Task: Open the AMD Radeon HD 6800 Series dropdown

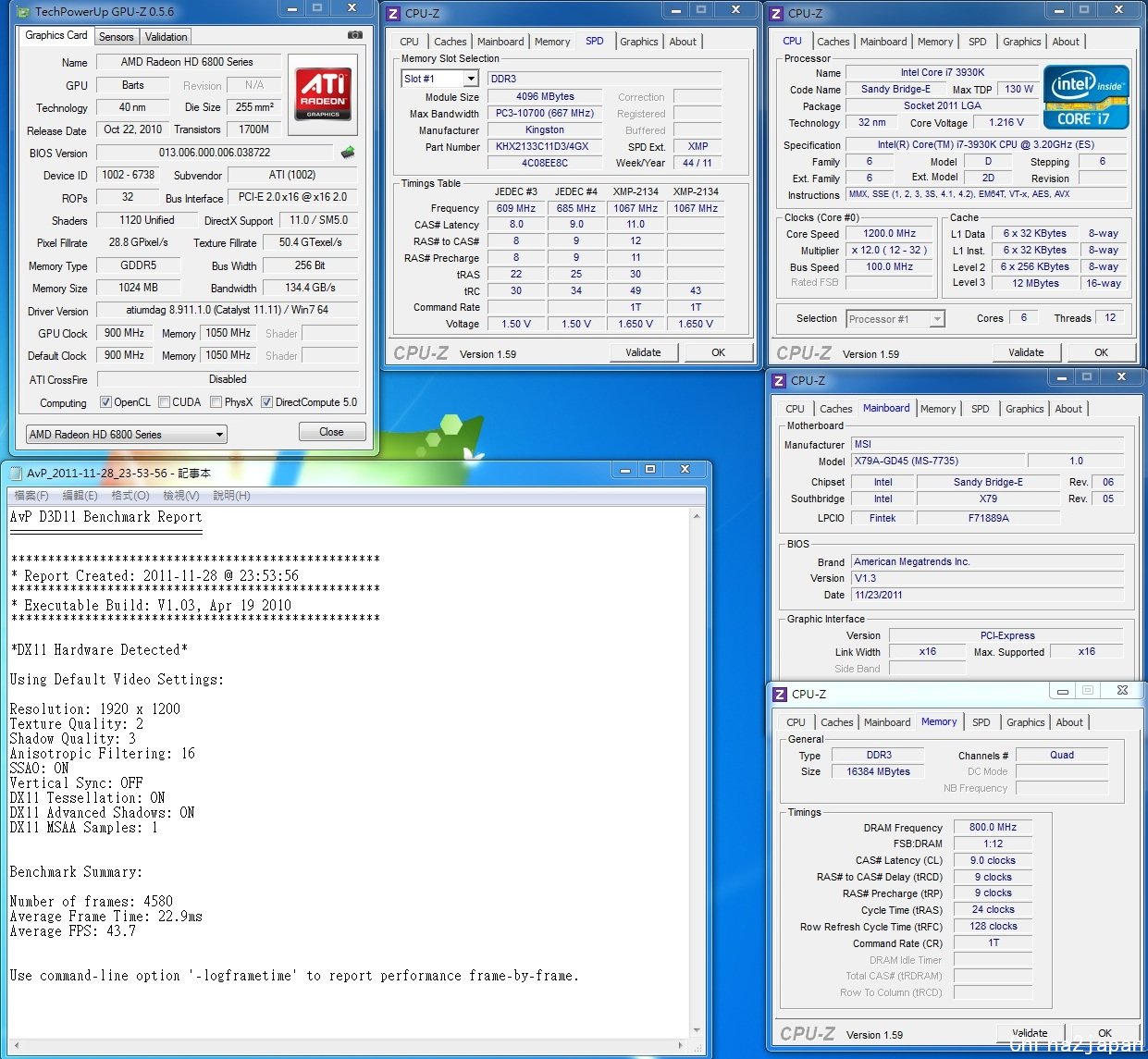Action: click(126, 434)
